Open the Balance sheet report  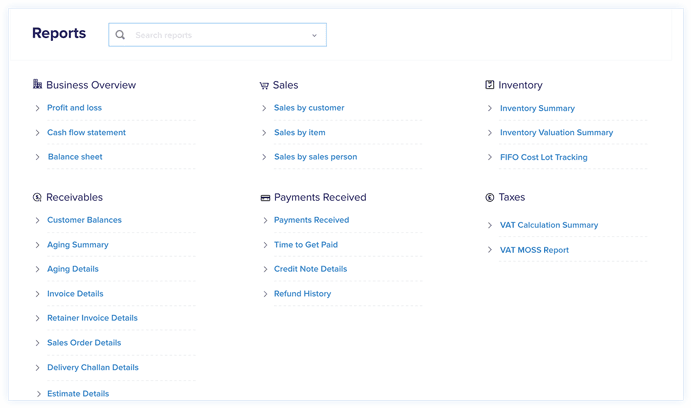(75, 157)
